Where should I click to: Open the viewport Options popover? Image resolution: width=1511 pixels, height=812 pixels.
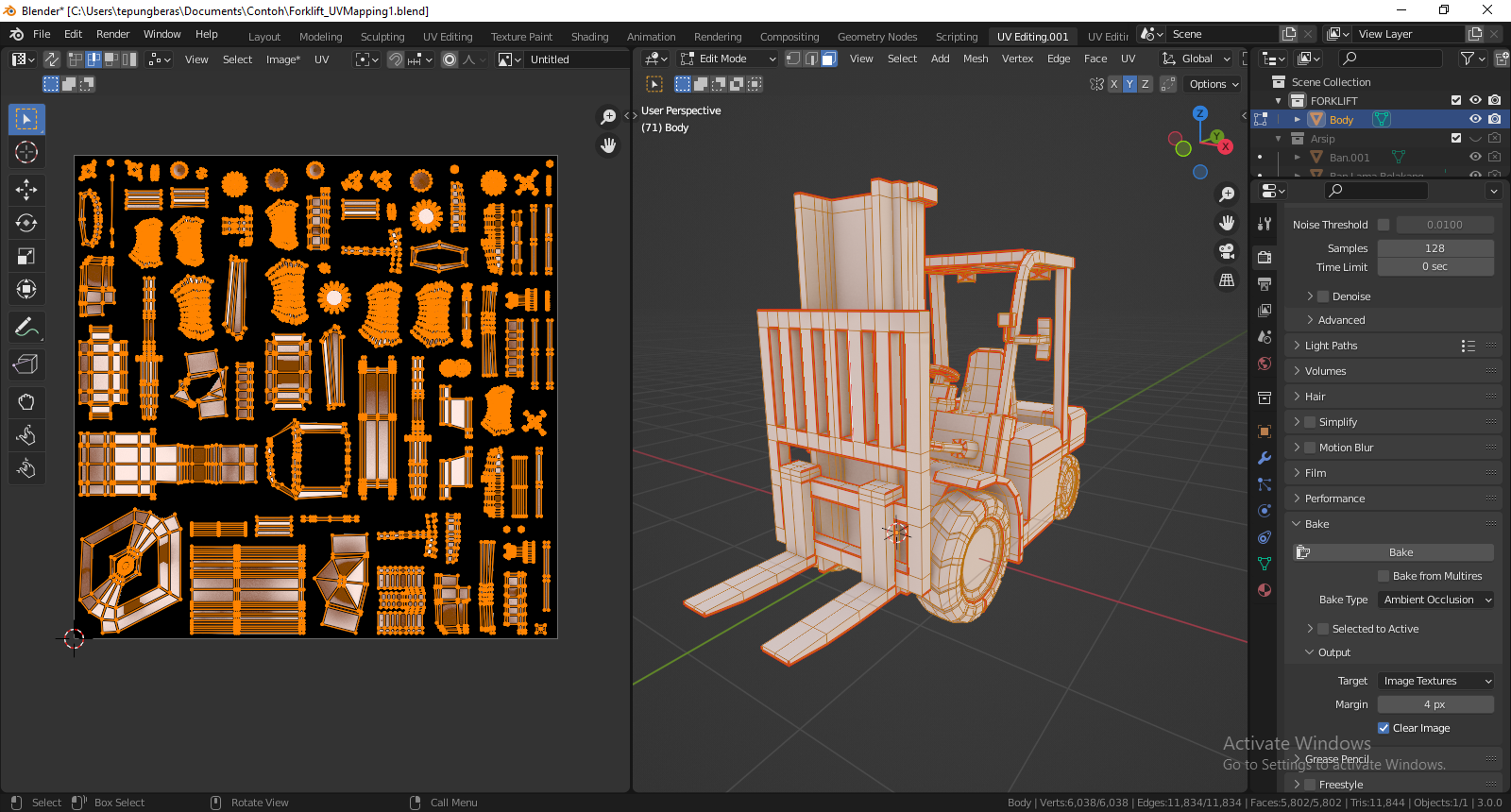click(x=1214, y=84)
